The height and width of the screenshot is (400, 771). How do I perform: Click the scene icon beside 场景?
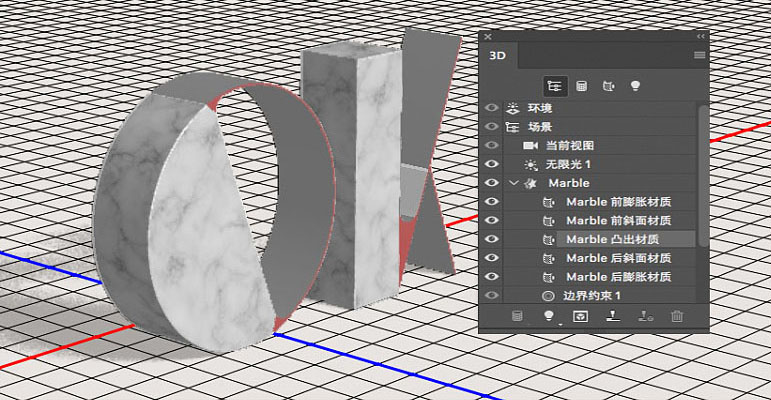512,127
